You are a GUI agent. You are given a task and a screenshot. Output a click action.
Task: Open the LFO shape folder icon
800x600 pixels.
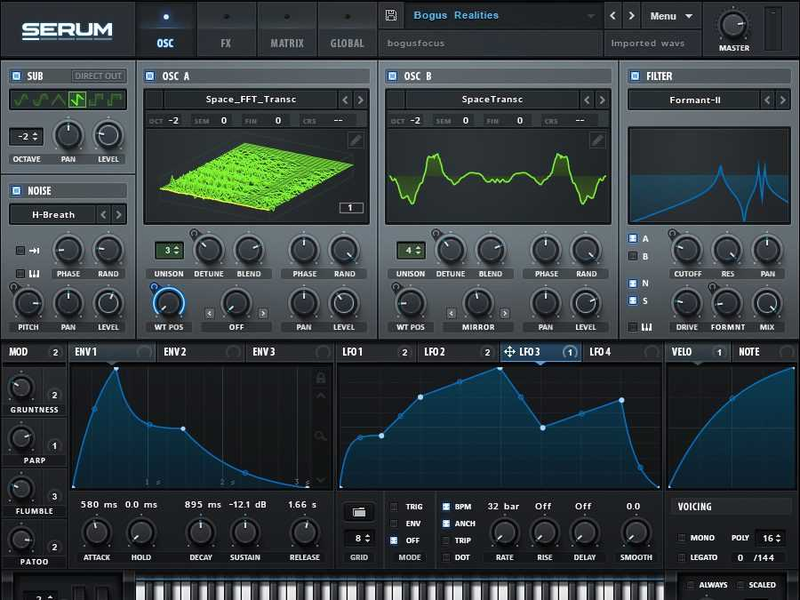coord(357,512)
